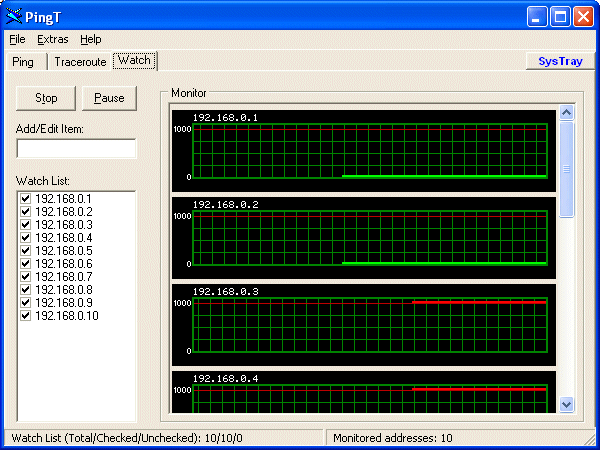
Task: Uncheck the 192.168.0.3 checkbox
Action: (x=25, y=225)
